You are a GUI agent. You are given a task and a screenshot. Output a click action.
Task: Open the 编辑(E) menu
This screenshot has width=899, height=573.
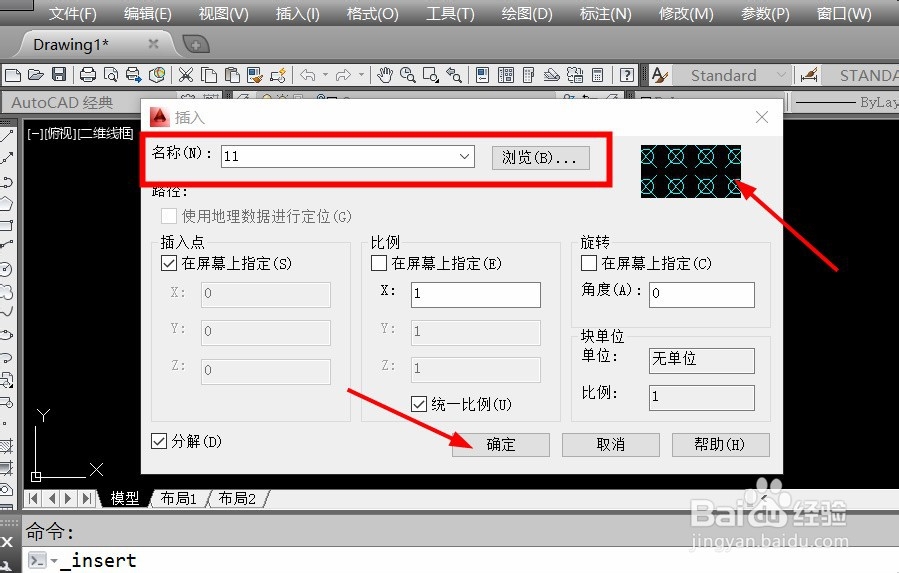point(147,13)
